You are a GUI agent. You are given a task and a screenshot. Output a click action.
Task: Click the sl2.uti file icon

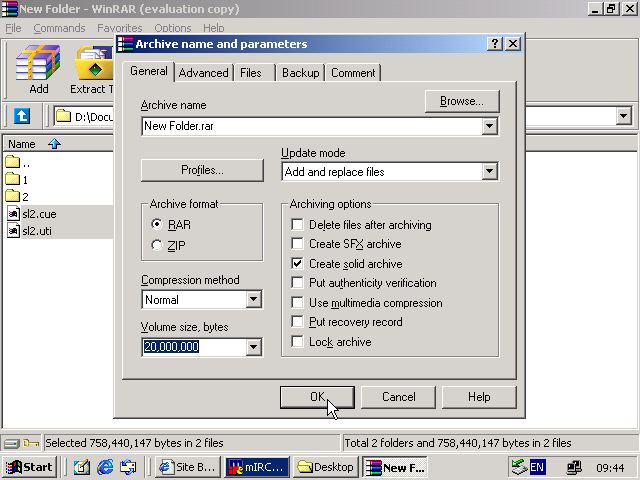click(x=13, y=231)
